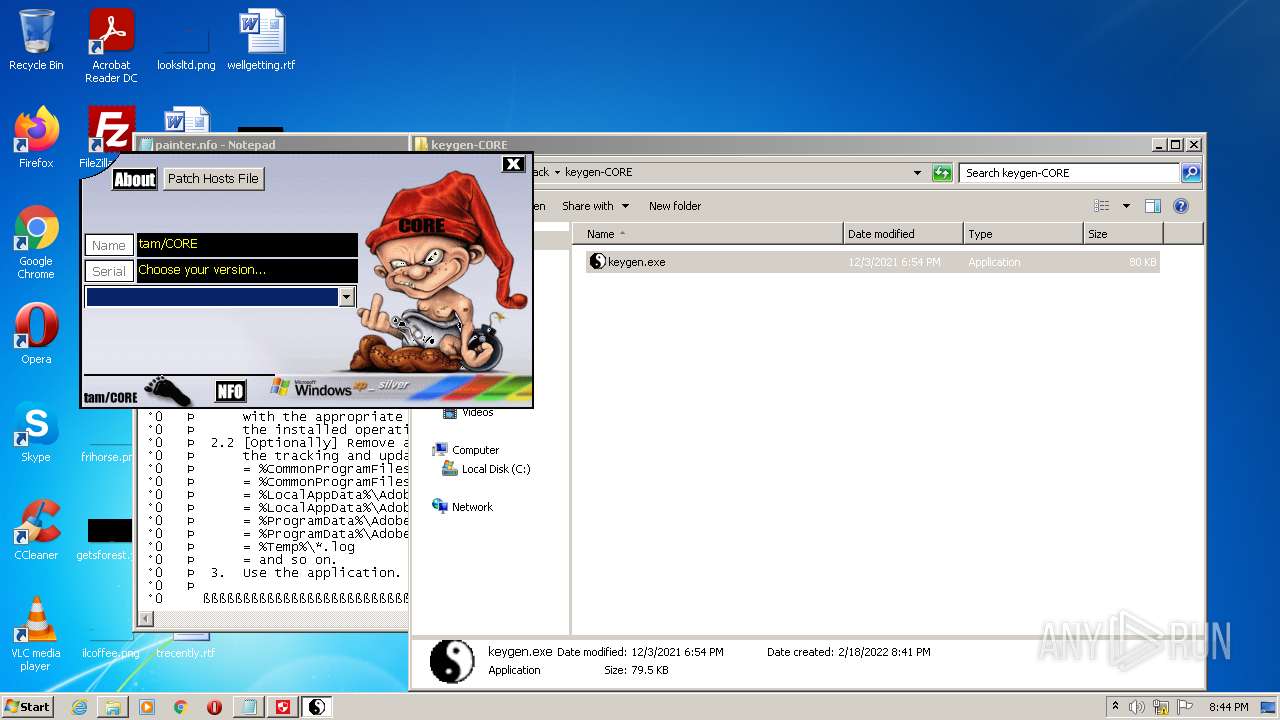Switch to keygen via yin-yang taskbar button
1280x720 pixels.
click(x=317, y=707)
